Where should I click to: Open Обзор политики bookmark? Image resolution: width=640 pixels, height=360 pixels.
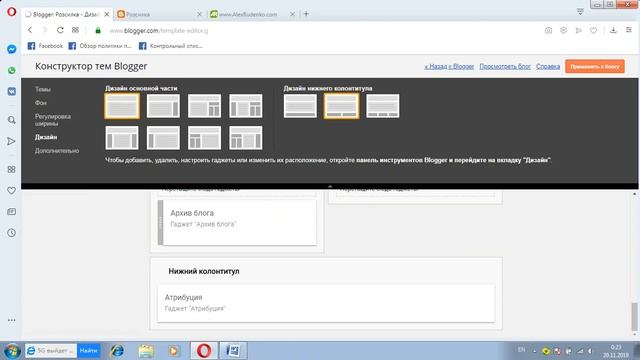click(x=100, y=46)
